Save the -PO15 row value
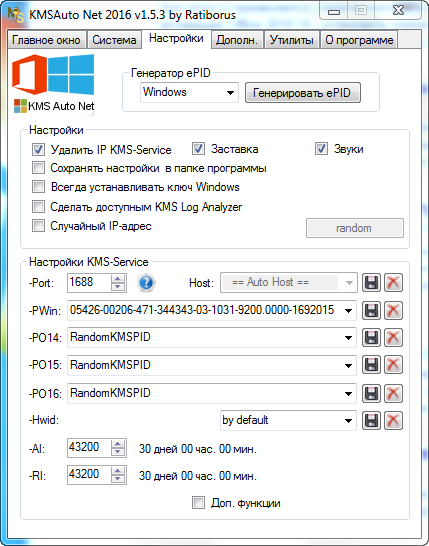Image resolution: width=429 pixels, height=546 pixels. 371,365
